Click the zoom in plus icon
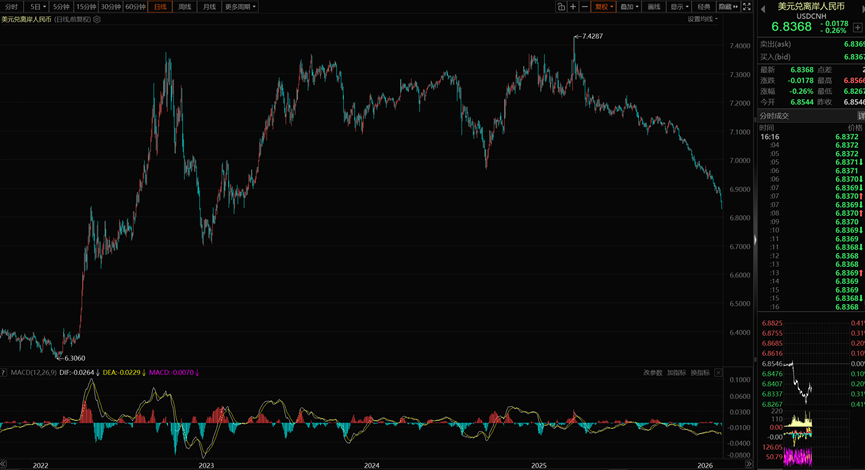This screenshot has height=470, width=865. pos(573,6)
